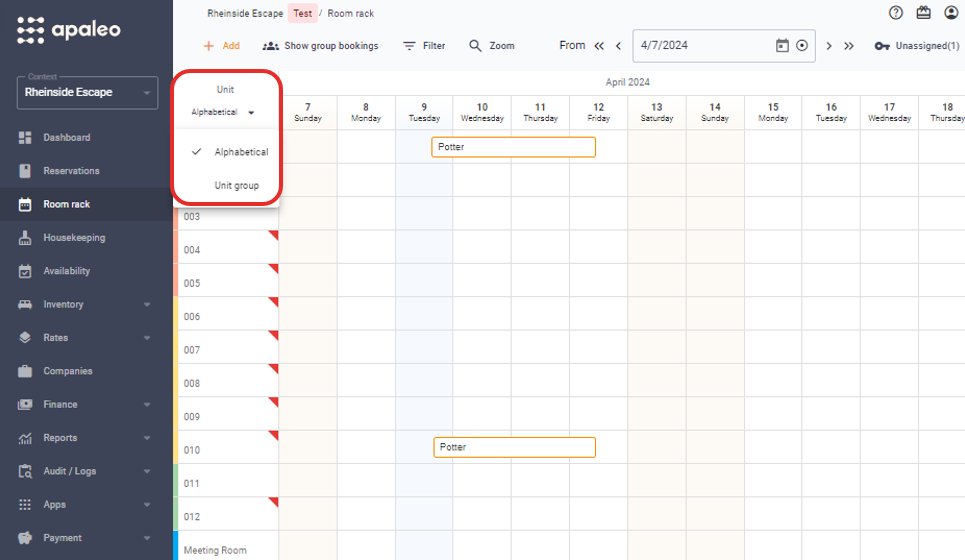The width and height of the screenshot is (965, 560).
Task: Select Alphabetical sorting option
Action: [x=241, y=152]
